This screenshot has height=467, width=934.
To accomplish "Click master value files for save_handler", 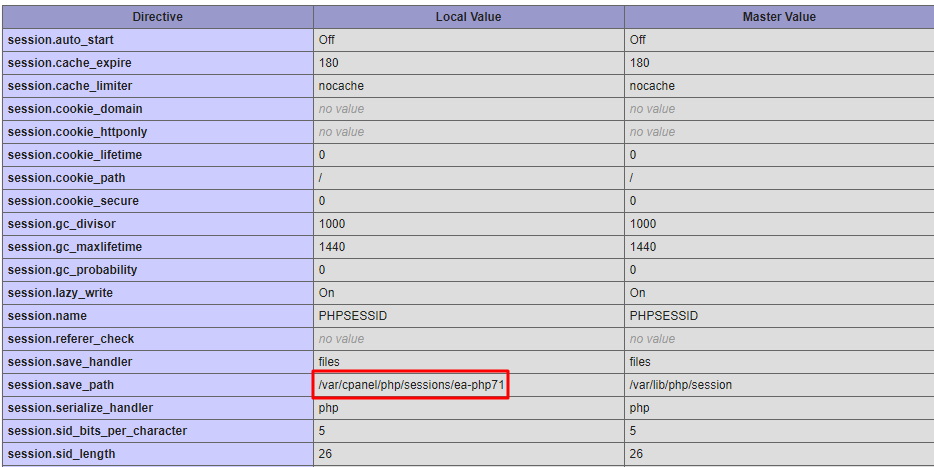I will [640, 362].
